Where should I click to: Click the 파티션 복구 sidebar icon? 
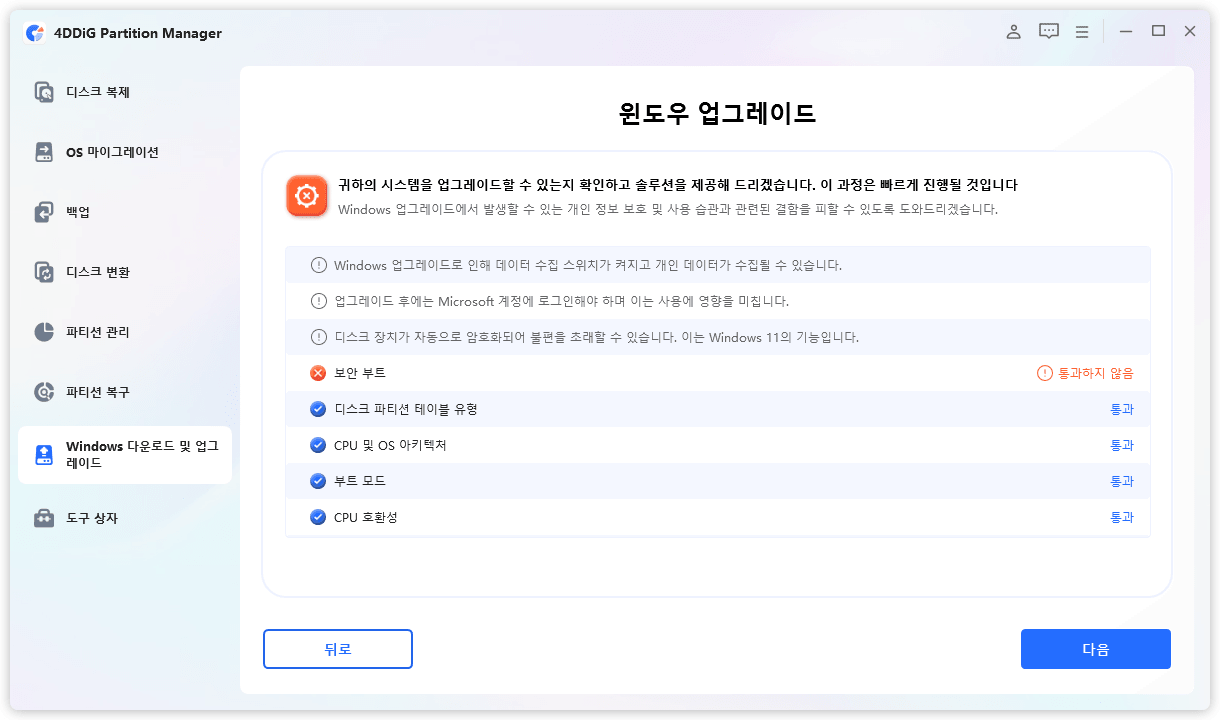[x=44, y=392]
